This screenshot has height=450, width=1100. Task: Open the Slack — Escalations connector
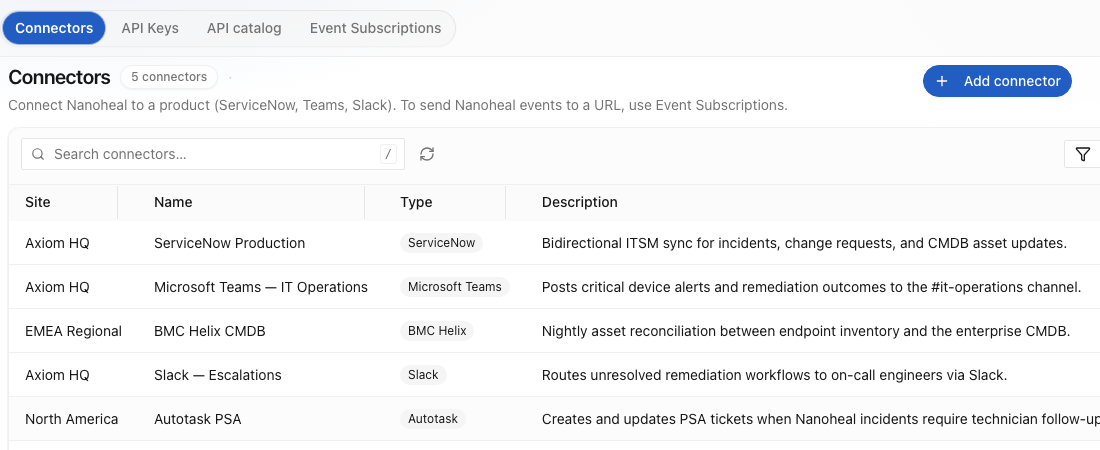[217, 376]
